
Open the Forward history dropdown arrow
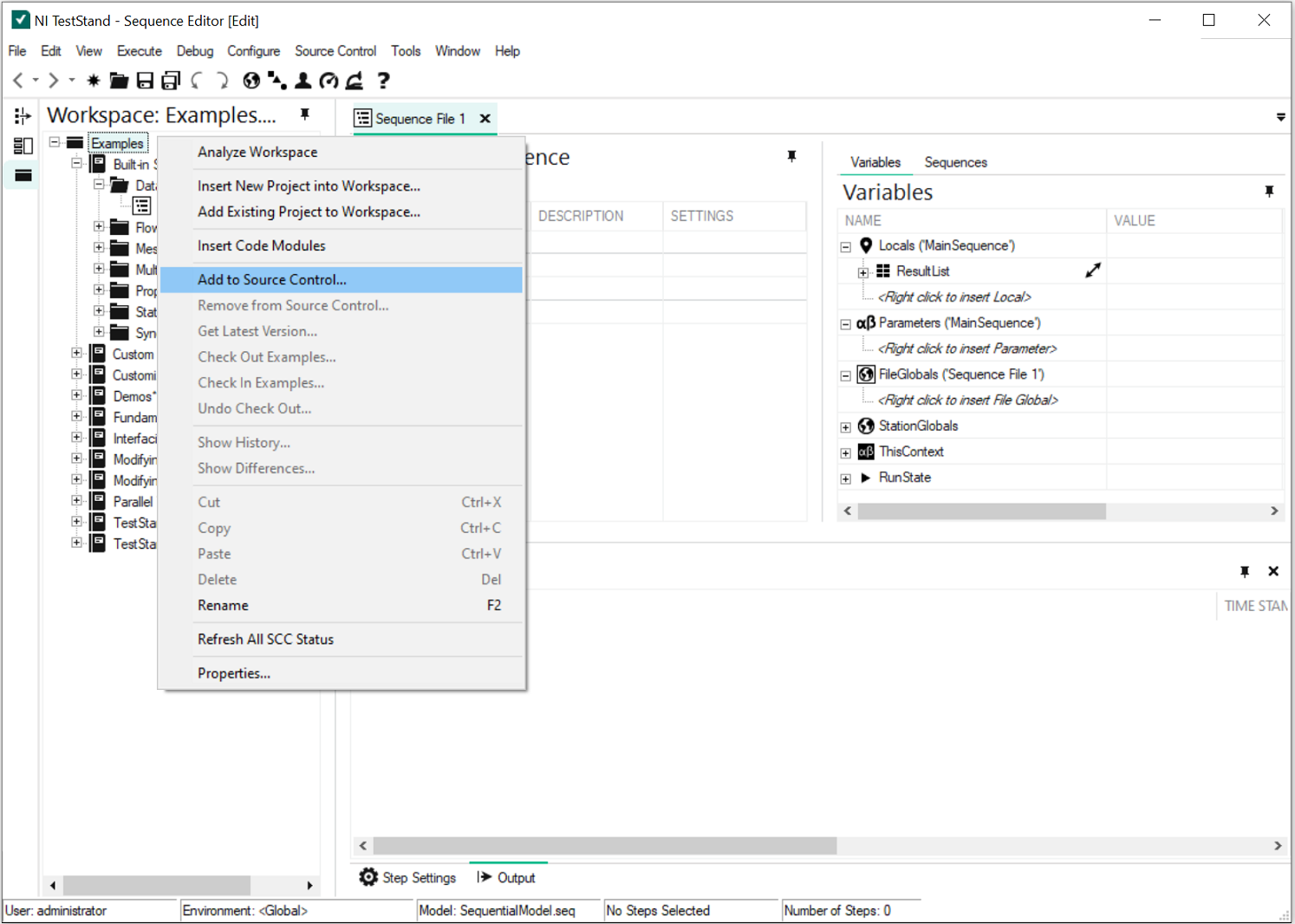pos(72,81)
